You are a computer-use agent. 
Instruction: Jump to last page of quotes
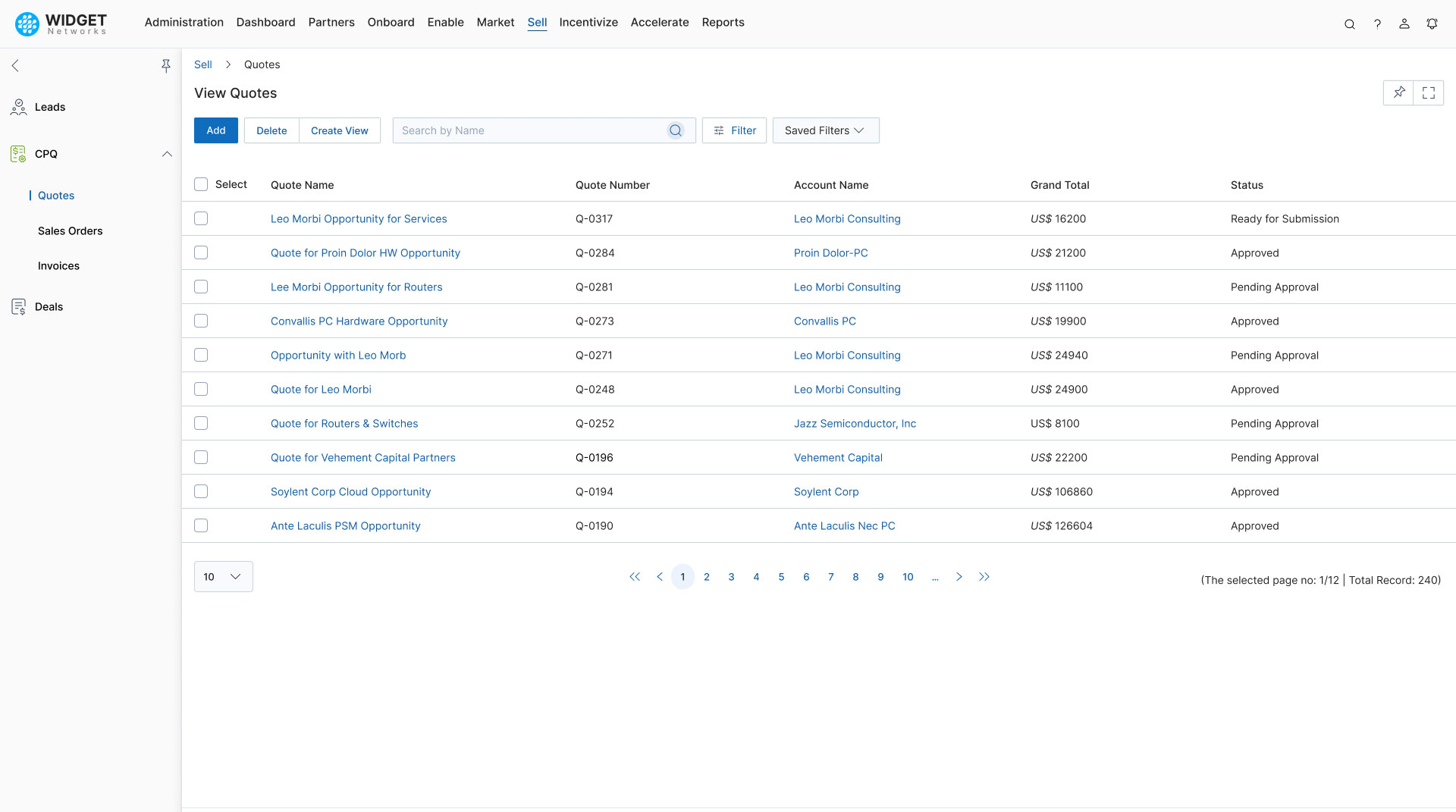click(x=984, y=577)
